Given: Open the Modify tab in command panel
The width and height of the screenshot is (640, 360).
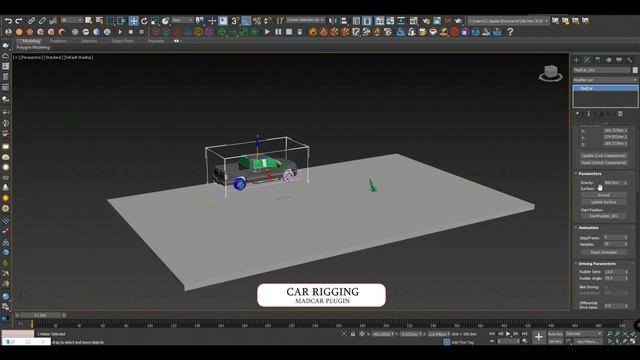Looking at the screenshot, I should pos(587,60).
